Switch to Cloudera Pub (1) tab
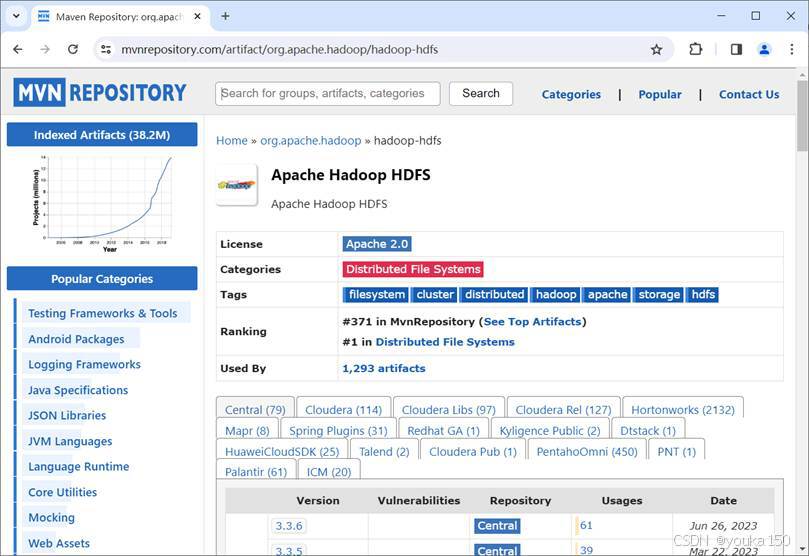The image size is (809, 556). point(473,451)
